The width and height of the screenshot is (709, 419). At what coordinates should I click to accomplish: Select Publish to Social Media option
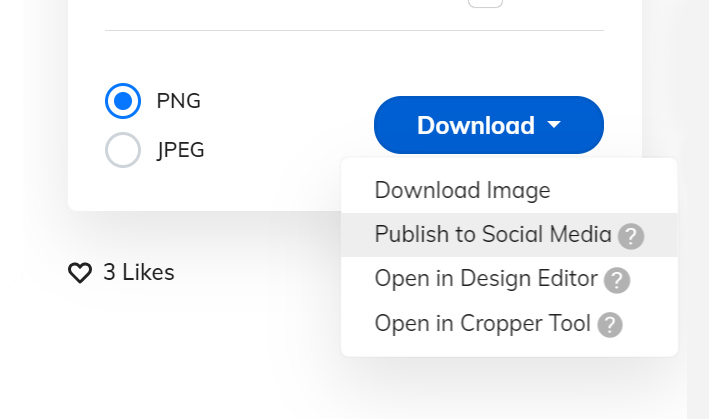(509, 235)
